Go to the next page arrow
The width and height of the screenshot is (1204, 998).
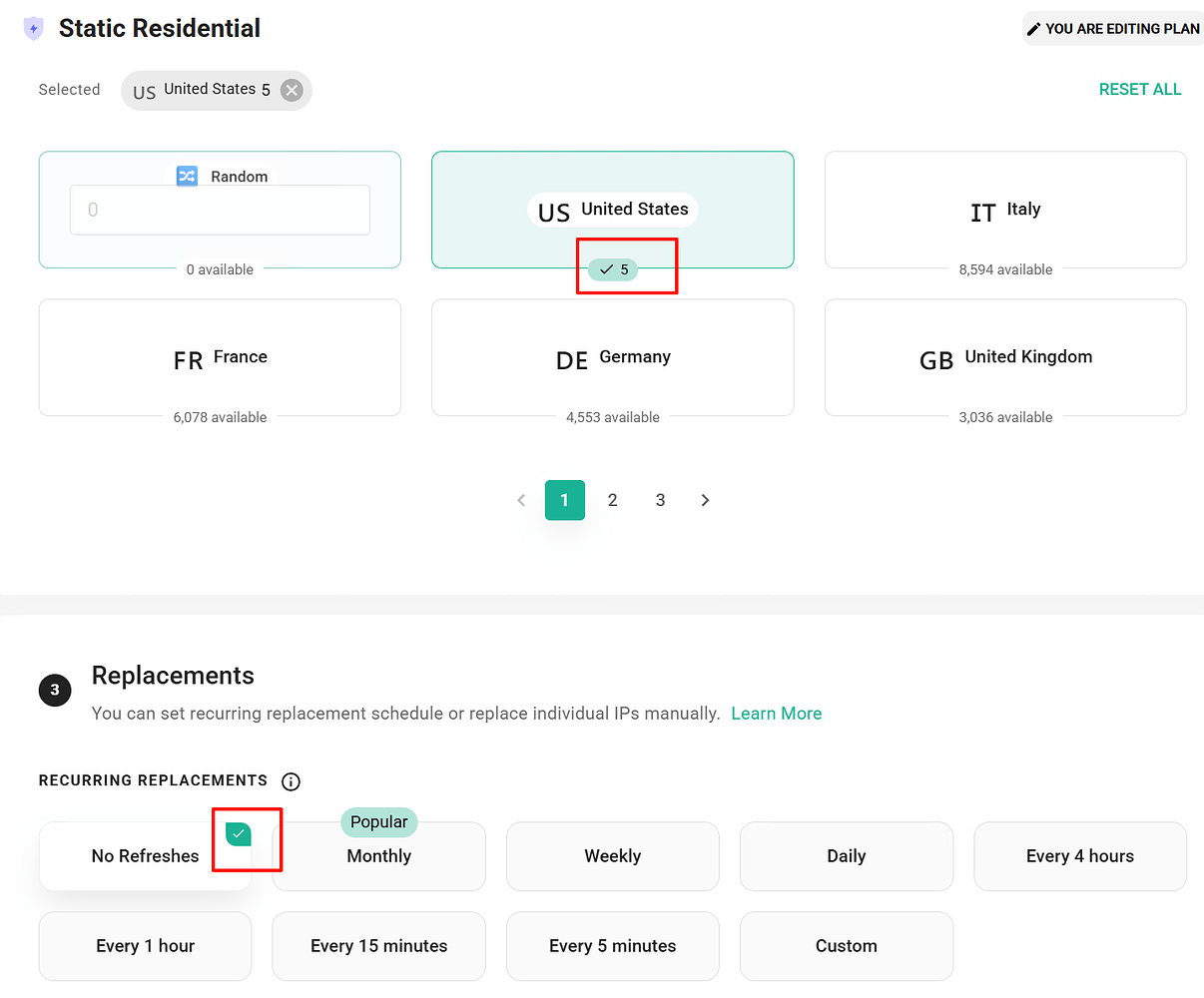[705, 500]
